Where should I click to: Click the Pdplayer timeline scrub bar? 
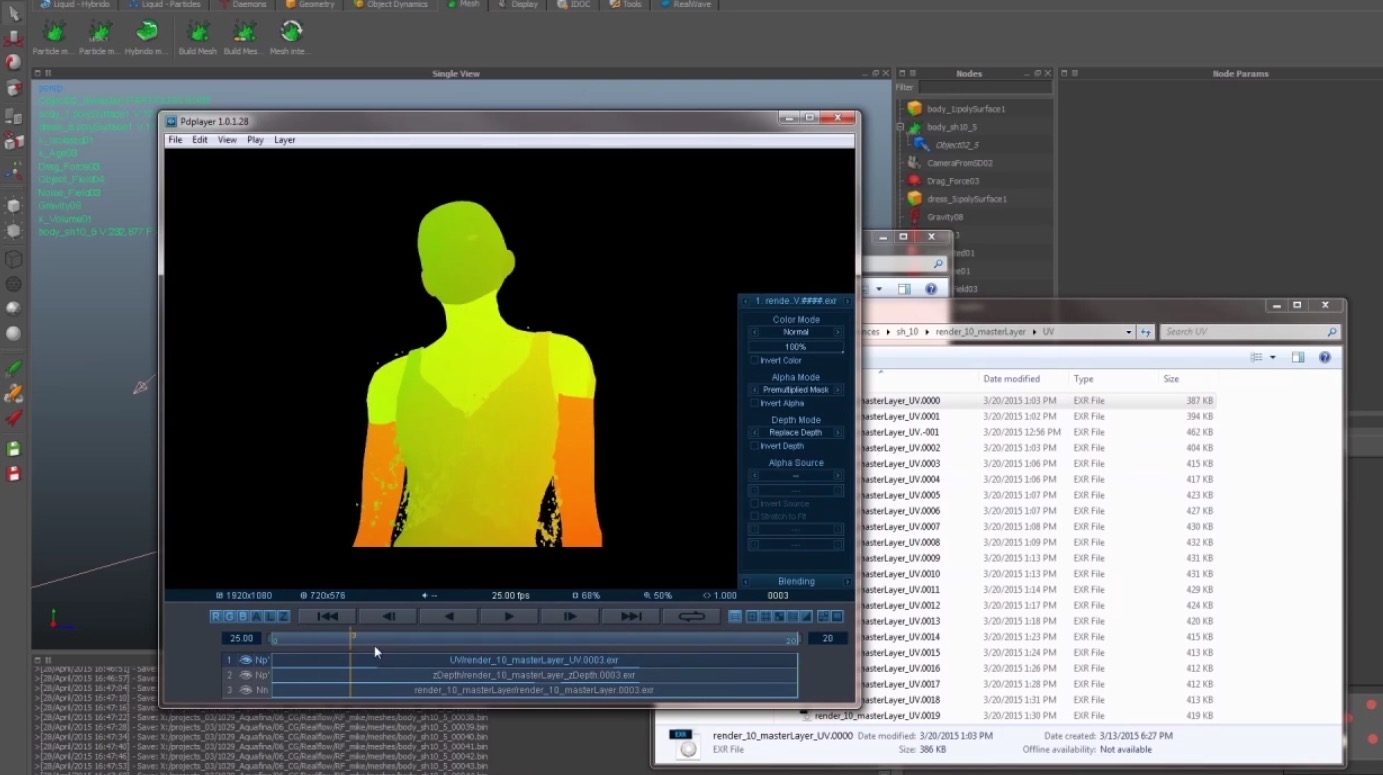coord(534,639)
